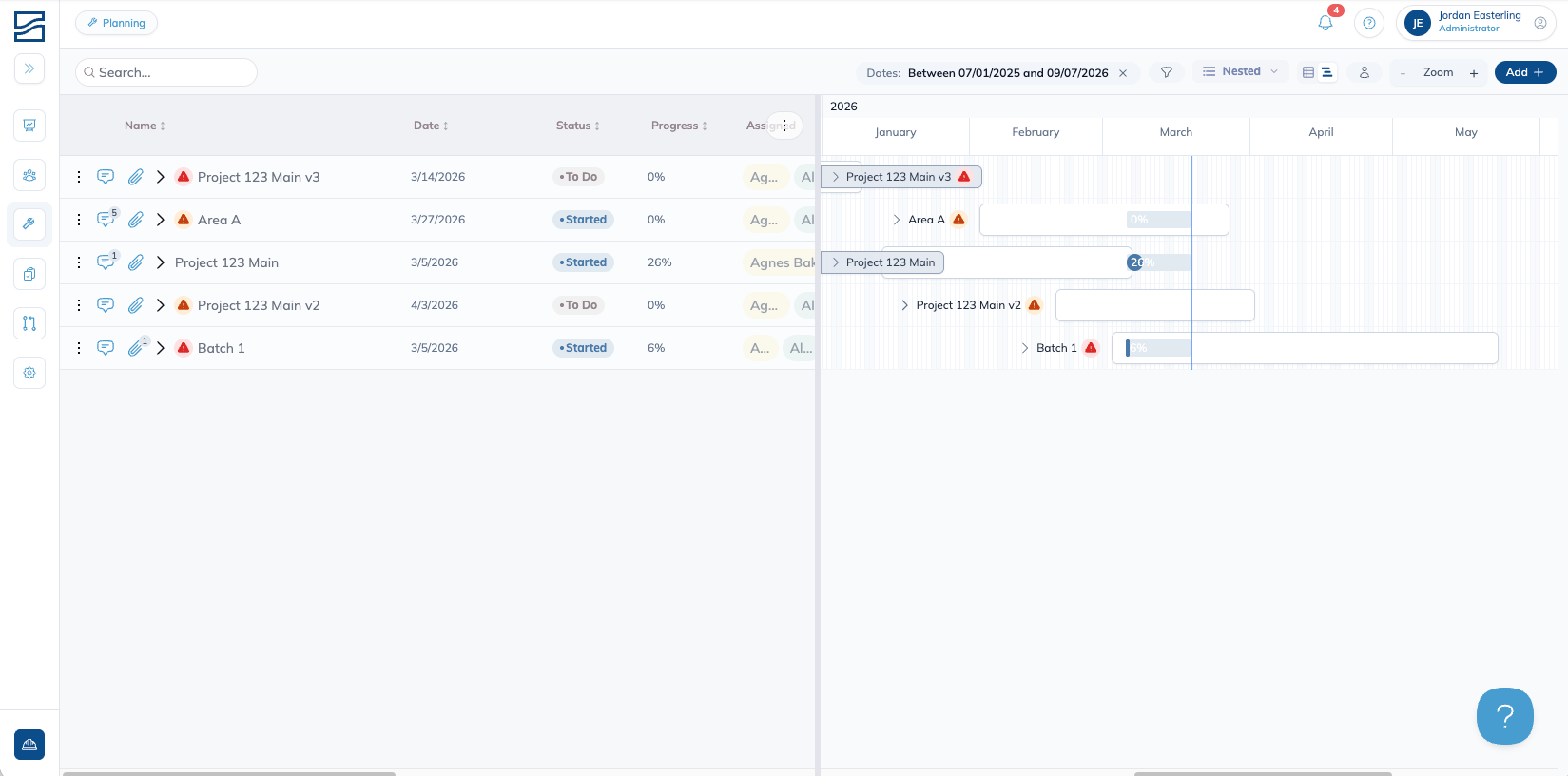Screen dimensions: 1568x776
Task: Sort by the Status column header
Action: tap(578, 126)
